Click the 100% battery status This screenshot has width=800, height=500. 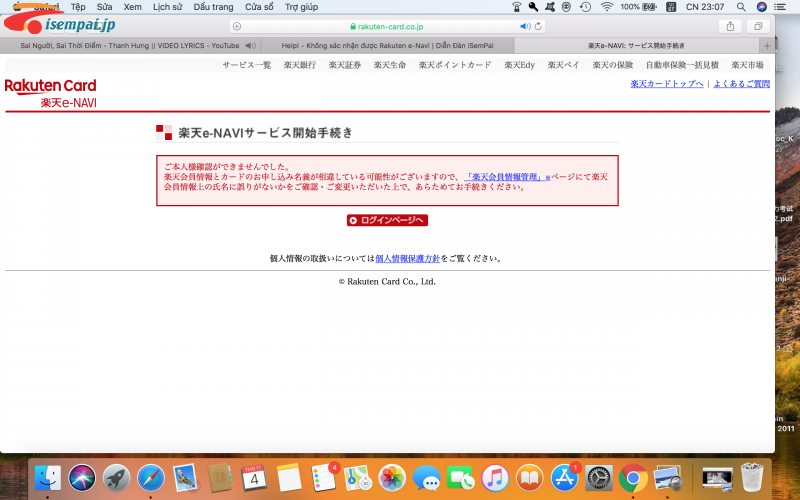click(x=638, y=7)
